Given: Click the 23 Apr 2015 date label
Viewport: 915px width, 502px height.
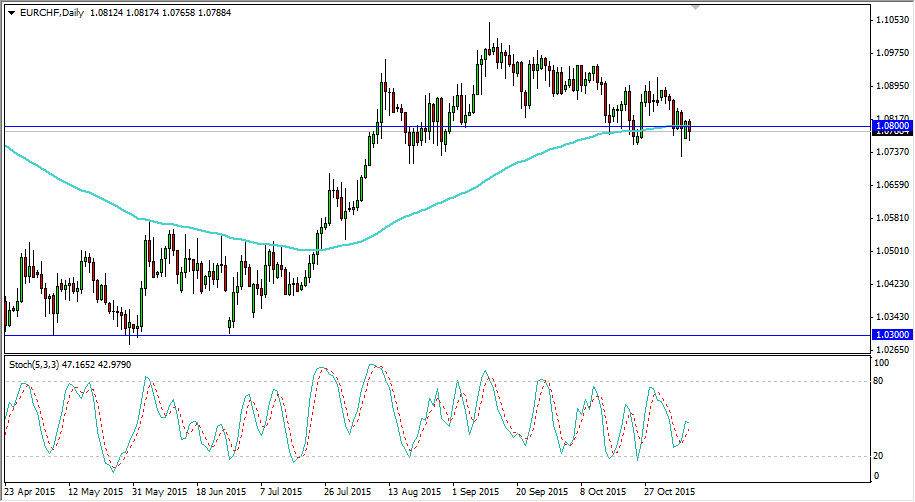Looking at the screenshot, I should (32, 493).
